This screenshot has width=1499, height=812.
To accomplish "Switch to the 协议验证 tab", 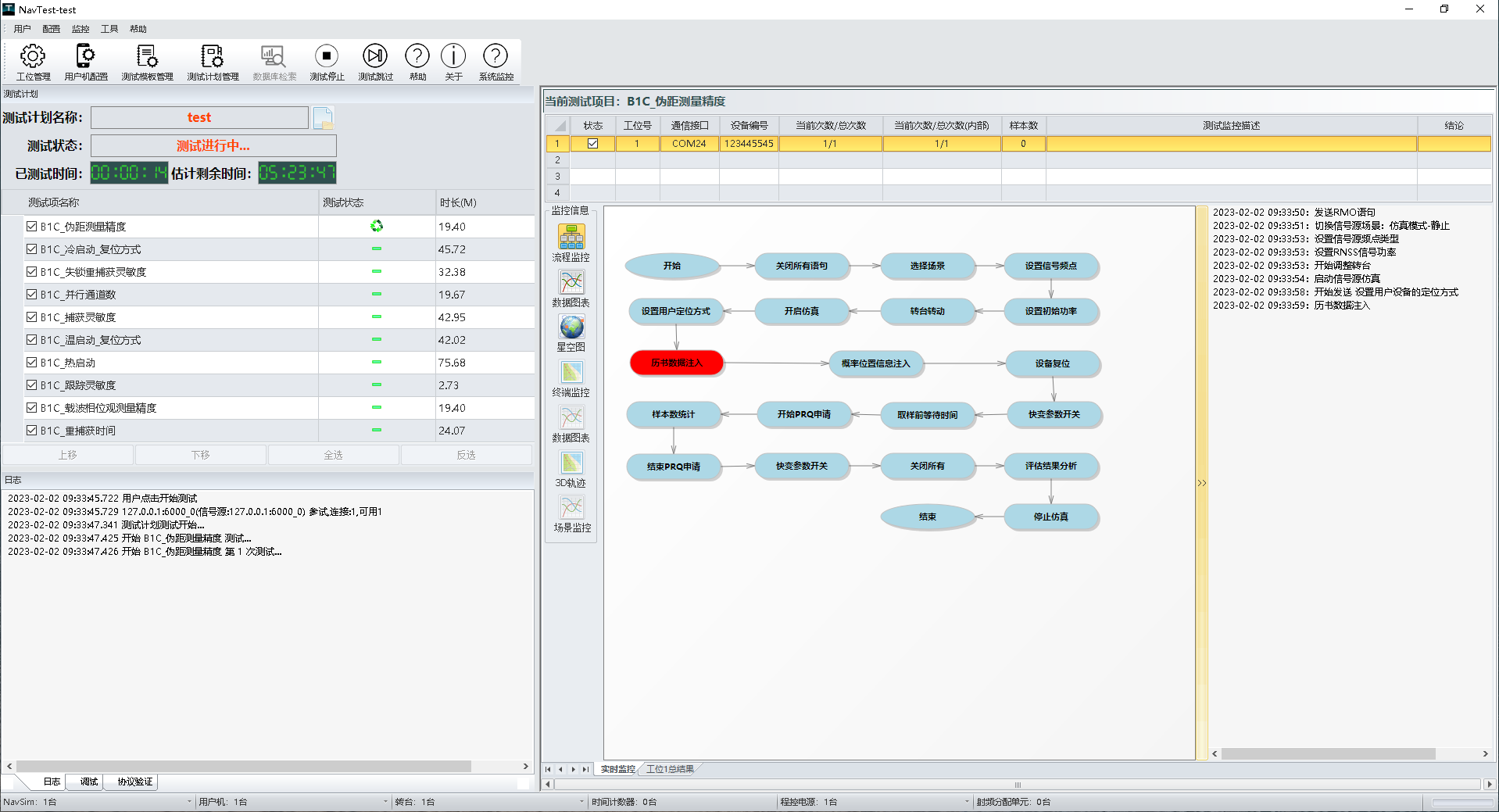I will coord(134,782).
